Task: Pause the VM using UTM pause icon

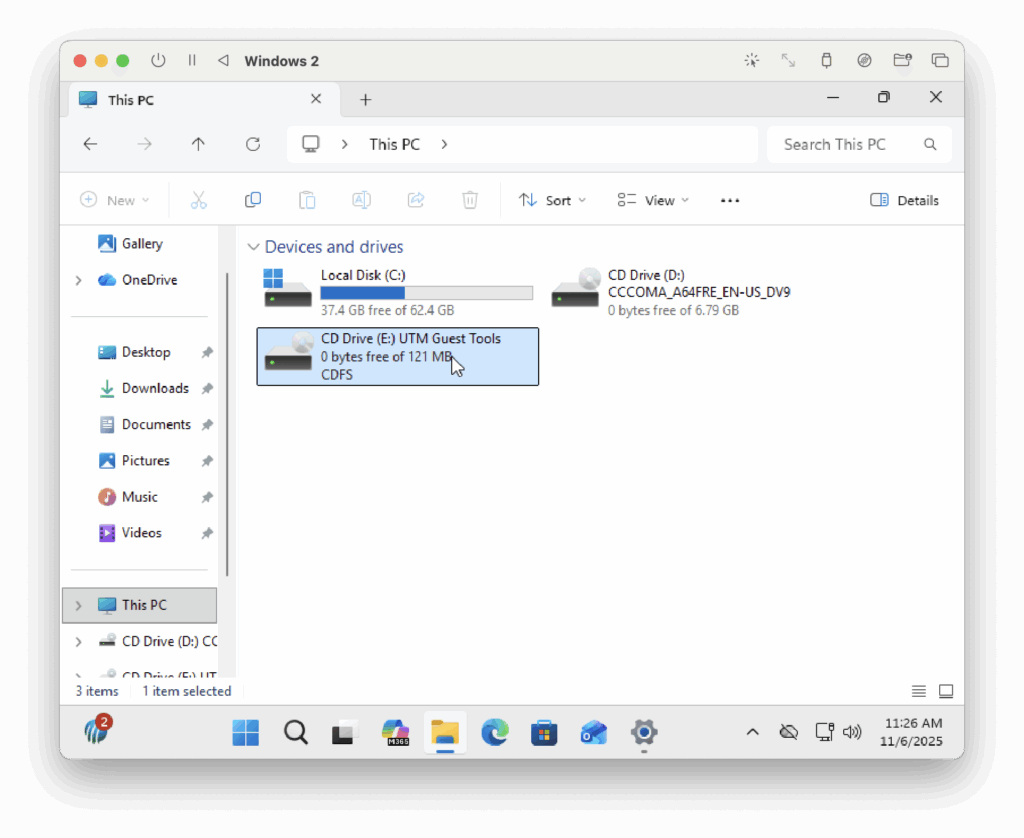Action: click(x=192, y=61)
